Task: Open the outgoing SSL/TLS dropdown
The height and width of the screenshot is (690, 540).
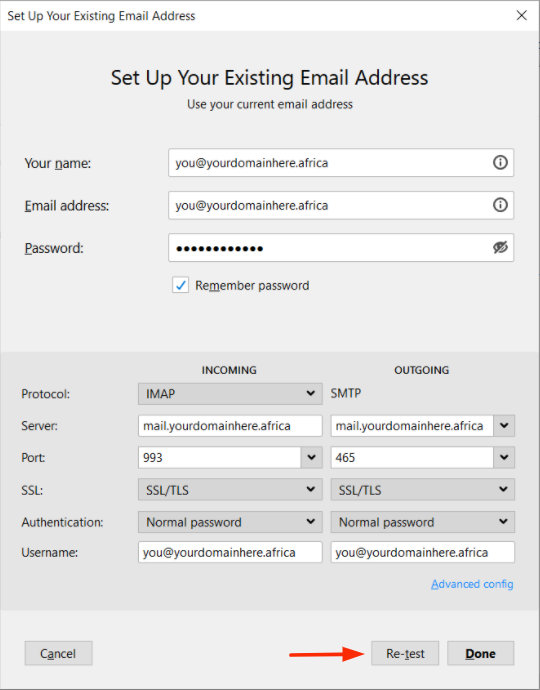Action: click(x=423, y=490)
